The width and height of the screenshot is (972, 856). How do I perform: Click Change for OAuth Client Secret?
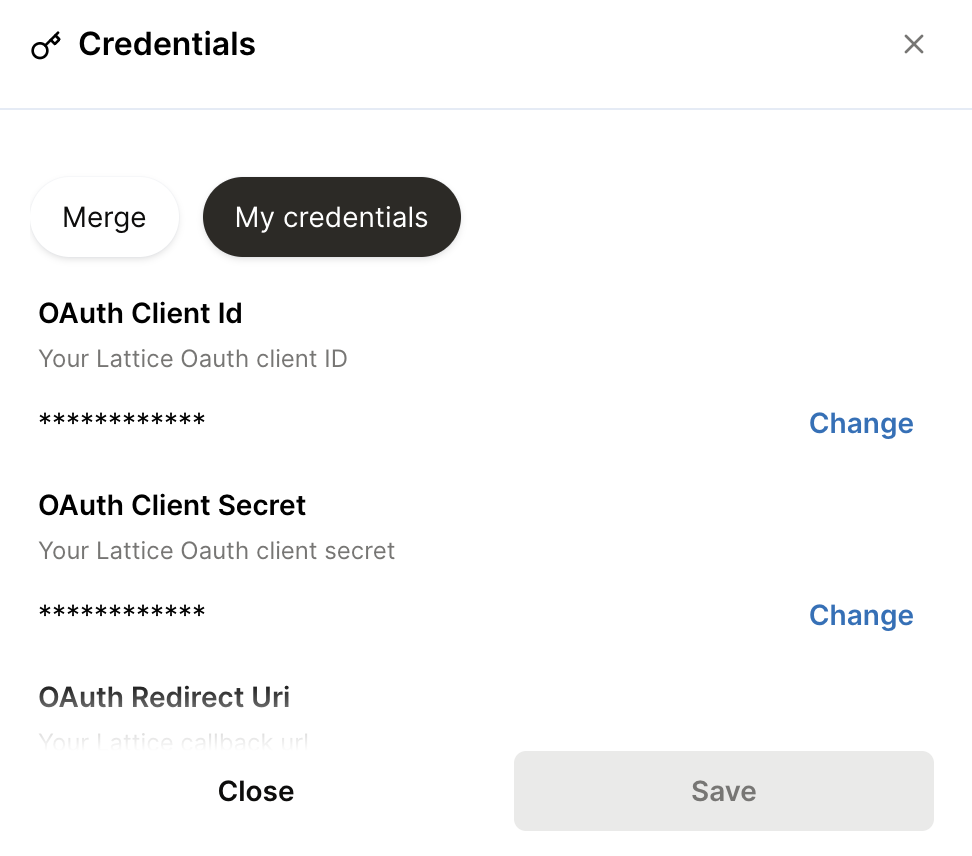tap(860, 615)
